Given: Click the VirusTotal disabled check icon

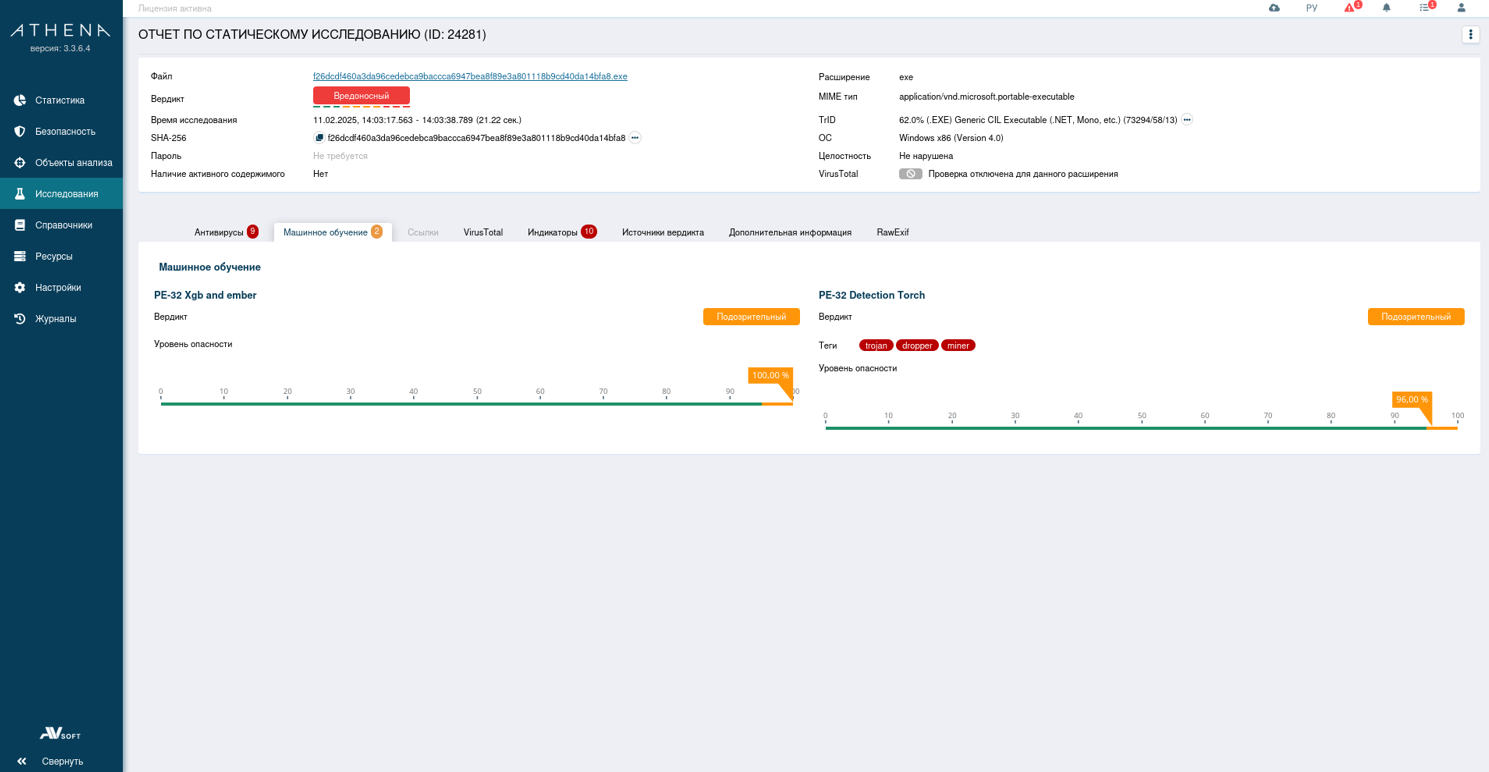Looking at the screenshot, I should click(910, 174).
